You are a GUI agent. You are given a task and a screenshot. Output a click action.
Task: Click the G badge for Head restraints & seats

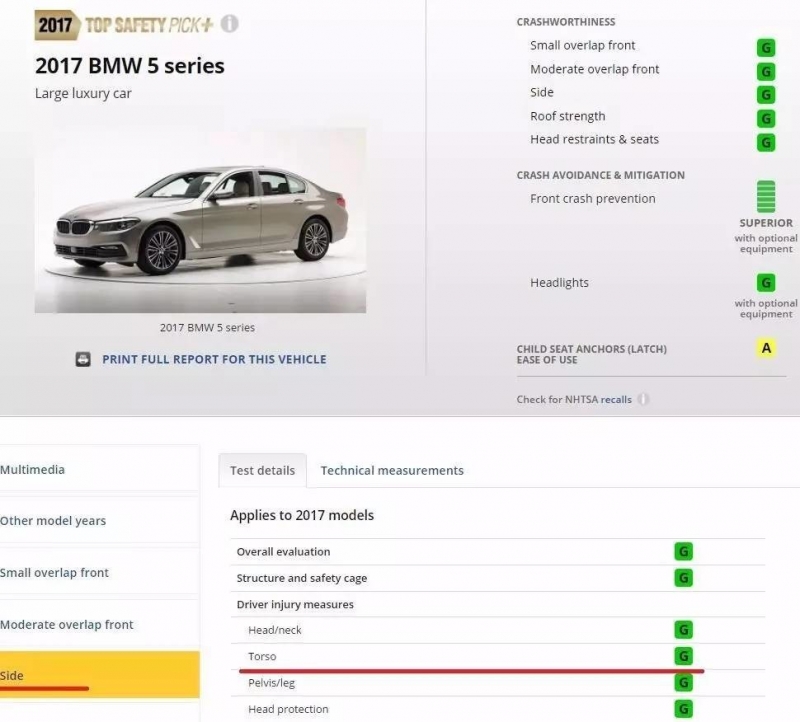pyautogui.click(x=765, y=142)
